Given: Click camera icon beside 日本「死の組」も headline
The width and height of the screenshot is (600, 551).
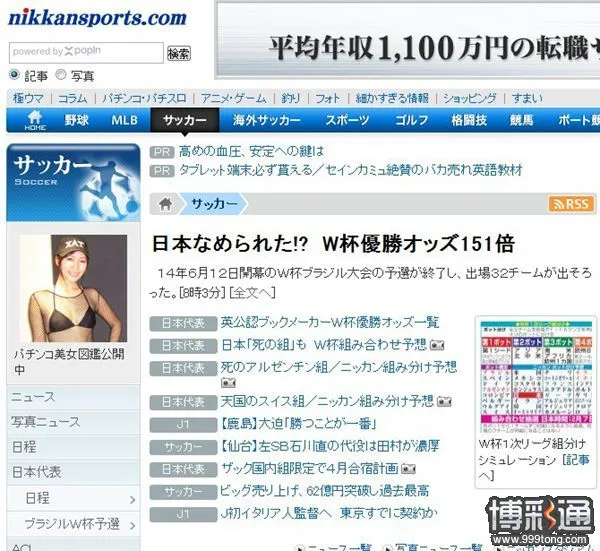Looking at the screenshot, I should point(437,346).
